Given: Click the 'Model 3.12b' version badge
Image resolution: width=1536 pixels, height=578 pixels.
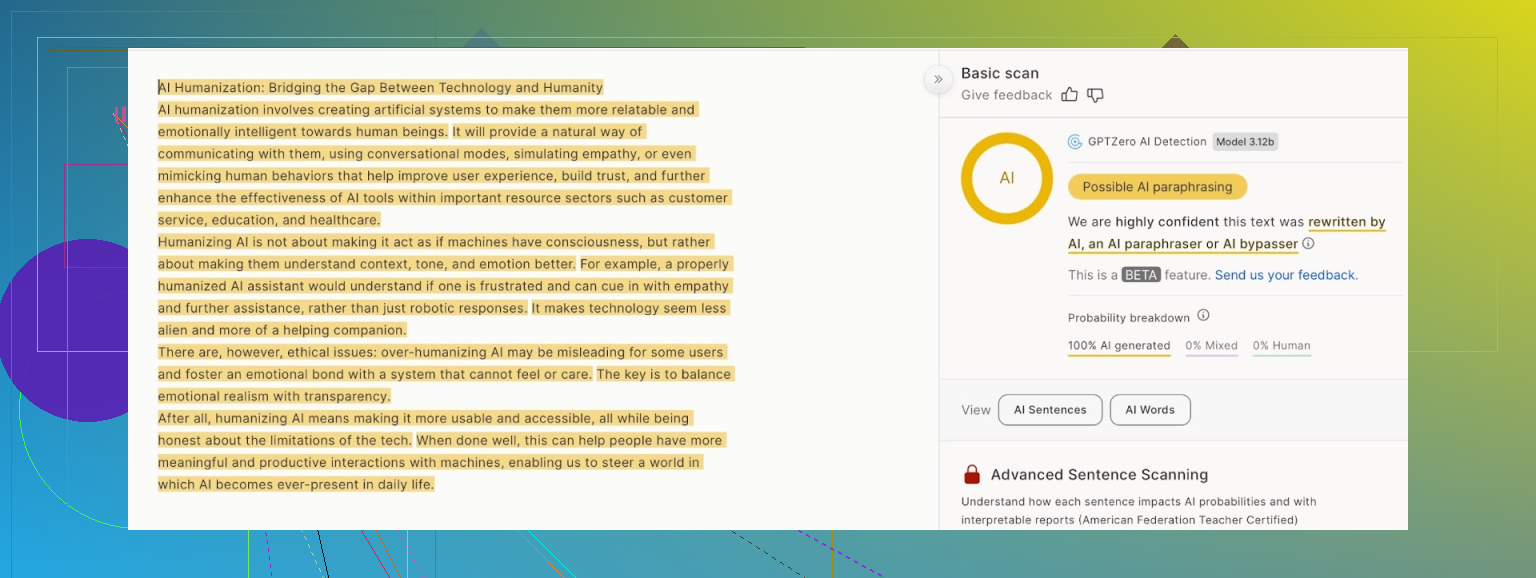Looking at the screenshot, I should click(1245, 142).
